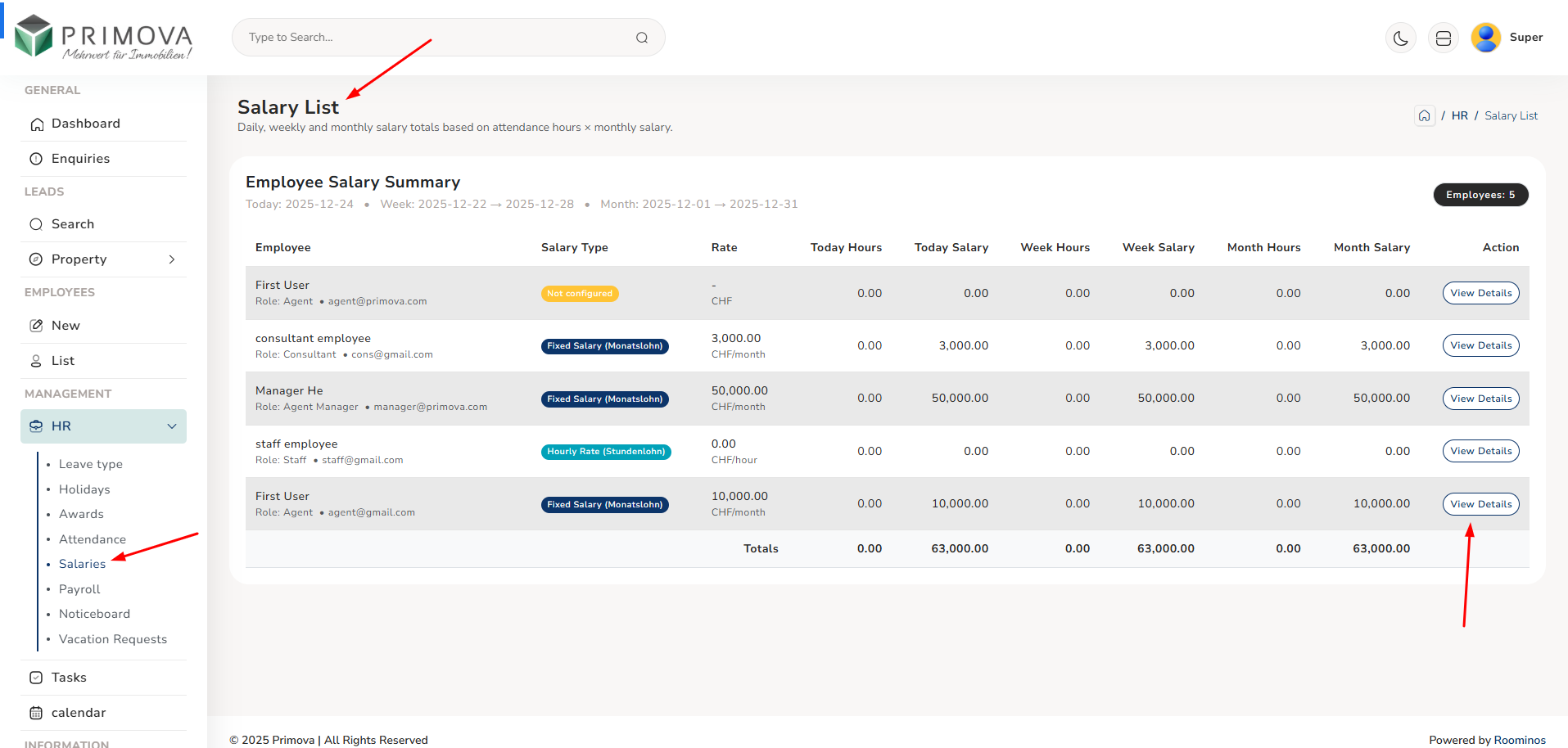The image size is (1568, 748).
Task: Toggle dark mode with the moon icon
Action: point(1401,38)
